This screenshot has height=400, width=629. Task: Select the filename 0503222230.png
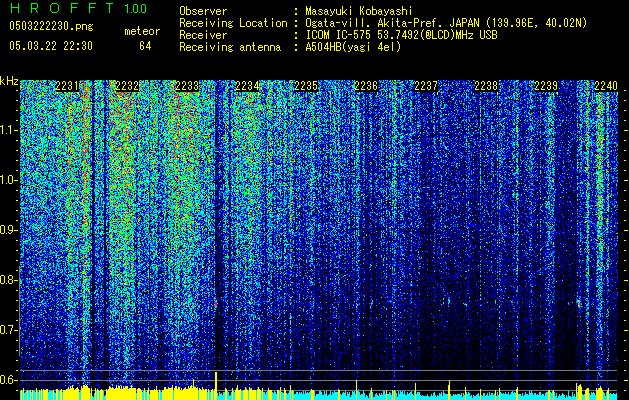51,26
